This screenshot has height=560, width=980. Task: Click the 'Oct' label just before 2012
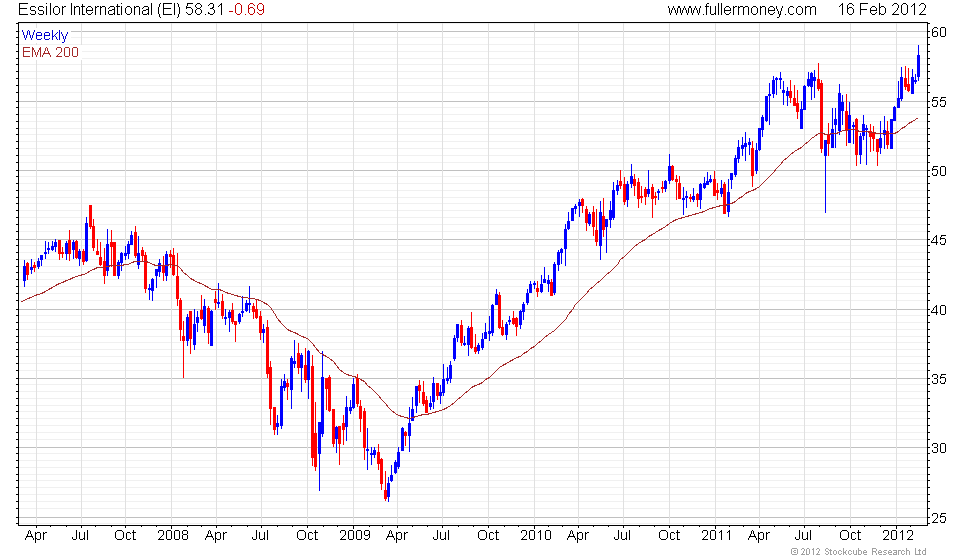point(850,536)
